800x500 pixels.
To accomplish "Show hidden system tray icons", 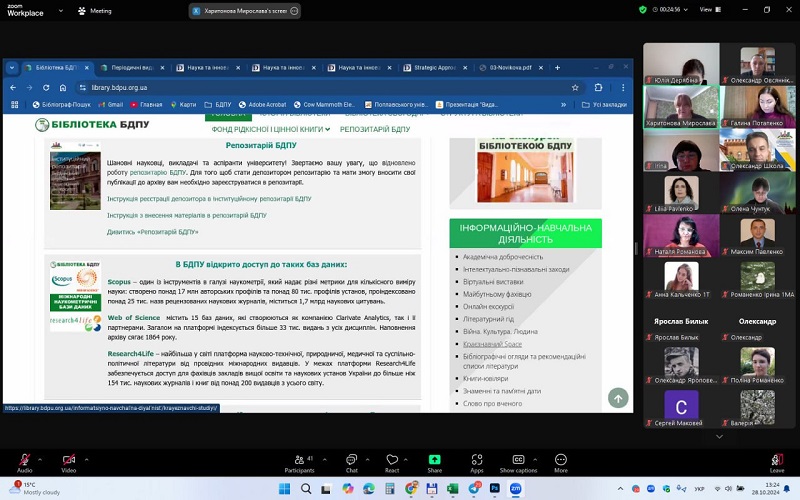I will click(x=620, y=489).
